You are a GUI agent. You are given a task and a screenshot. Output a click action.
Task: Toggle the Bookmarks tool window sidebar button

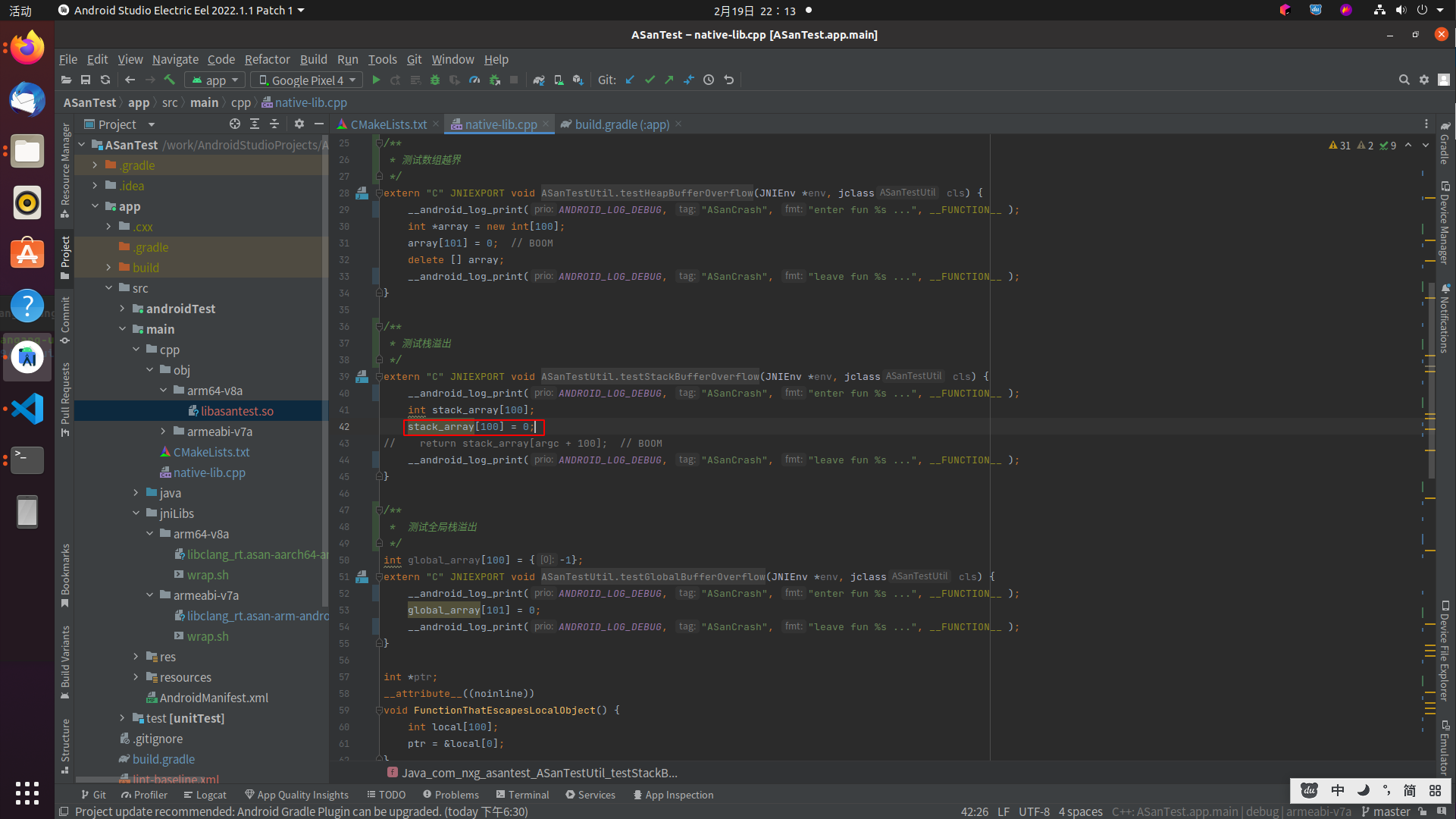(65, 575)
